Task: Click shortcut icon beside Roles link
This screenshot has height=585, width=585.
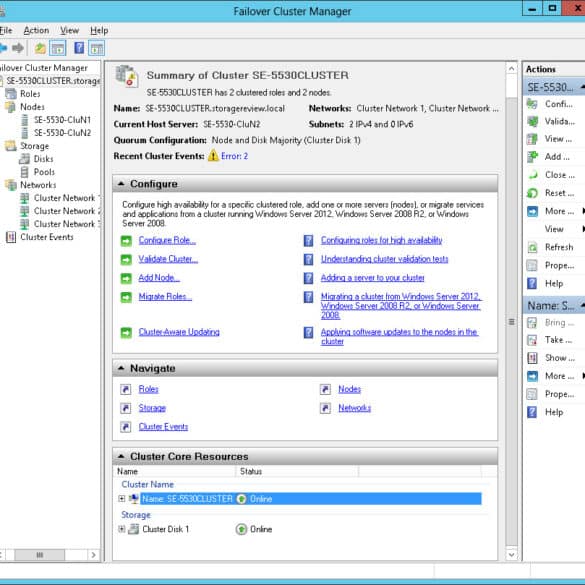Action: click(x=126, y=390)
